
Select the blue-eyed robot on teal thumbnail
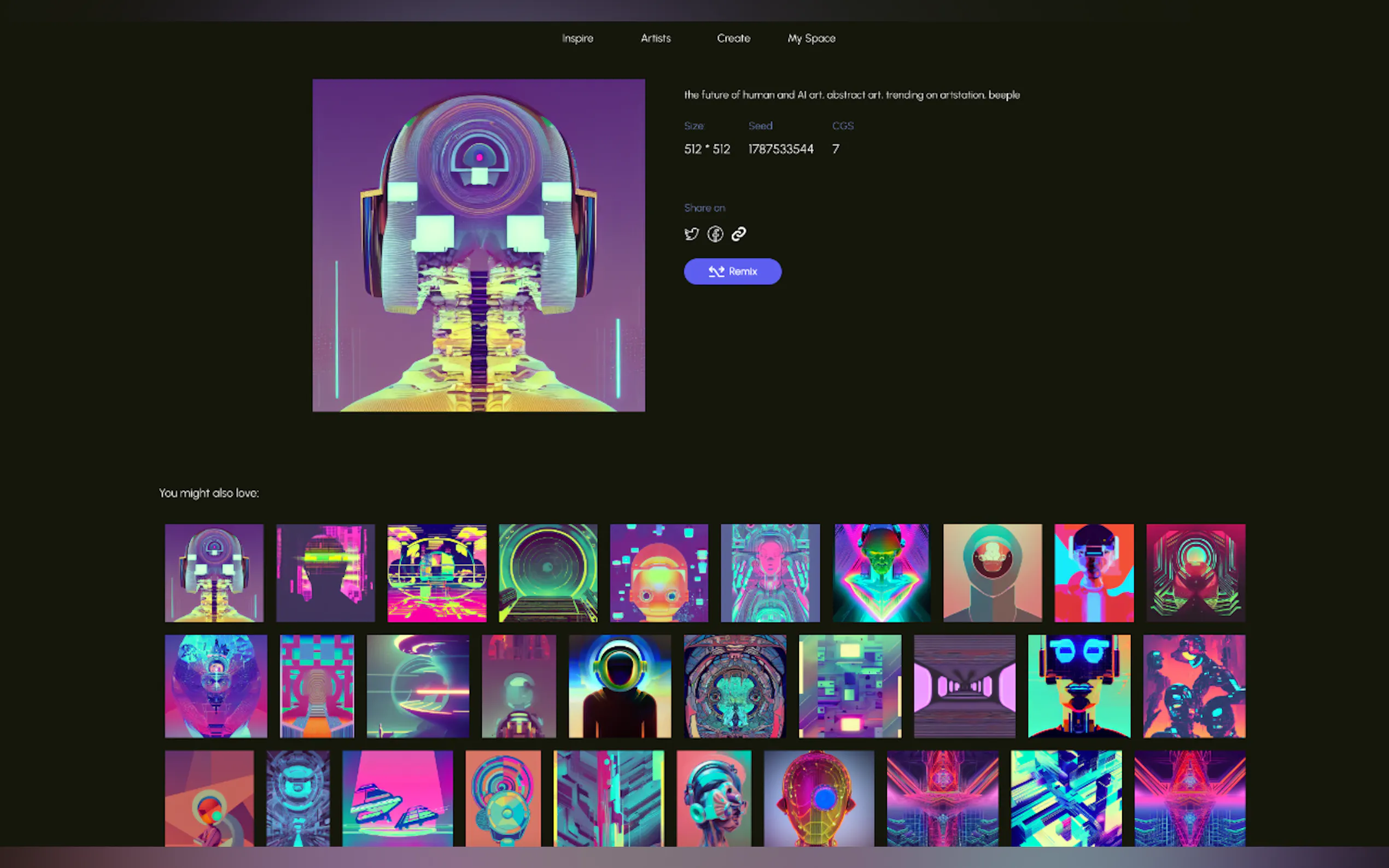point(1079,686)
